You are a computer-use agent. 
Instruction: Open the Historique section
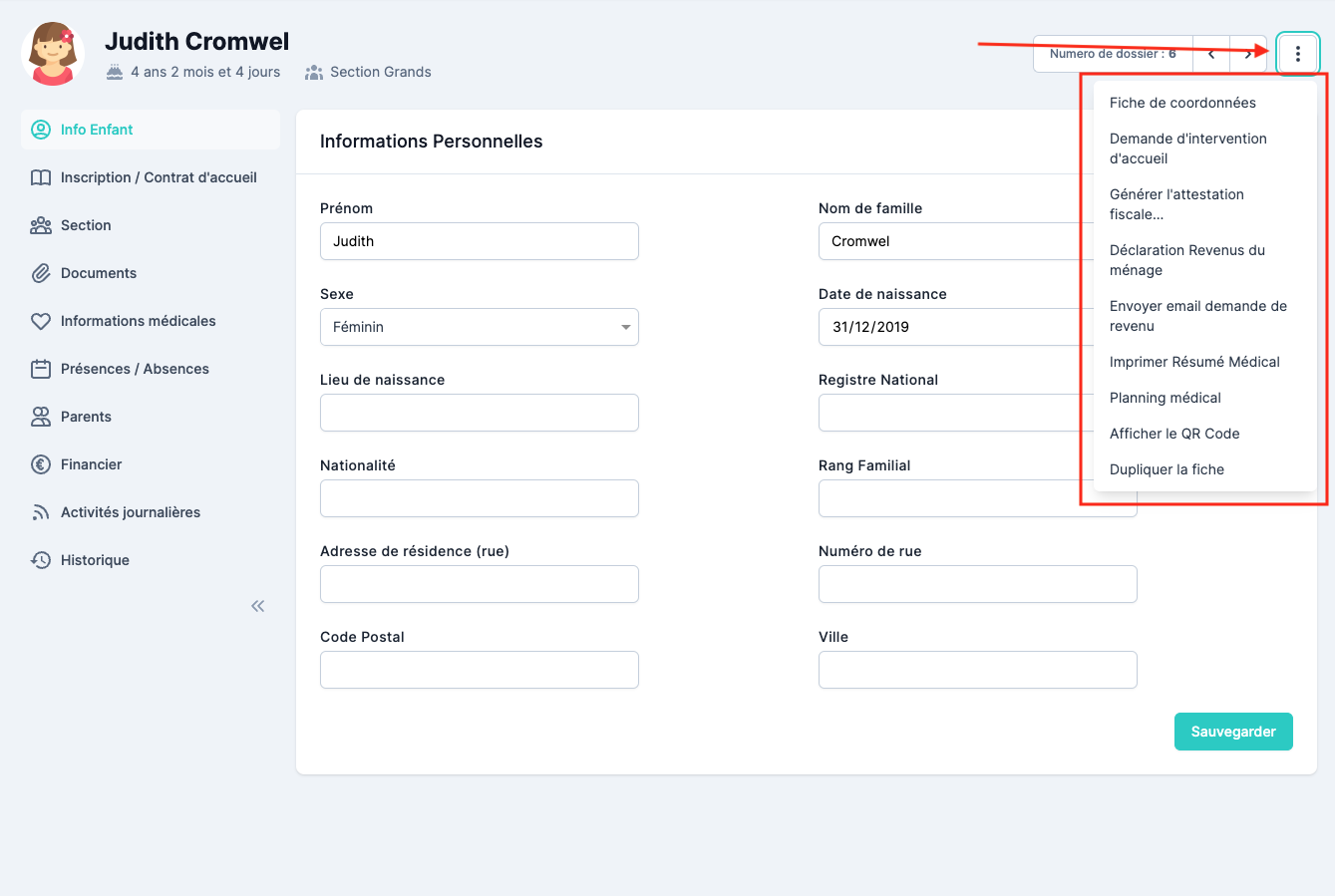tap(95, 560)
